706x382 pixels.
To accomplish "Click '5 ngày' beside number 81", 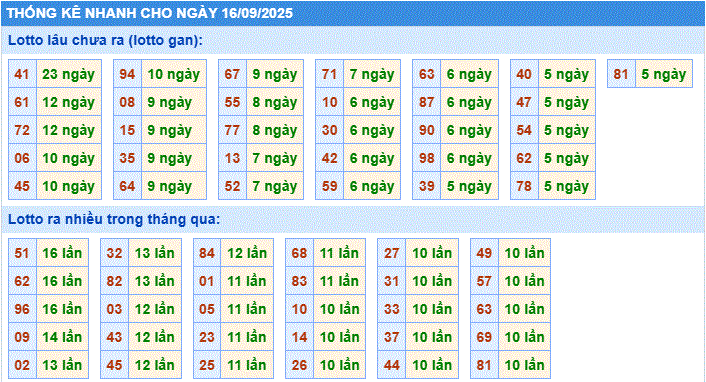I will coord(664,74).
